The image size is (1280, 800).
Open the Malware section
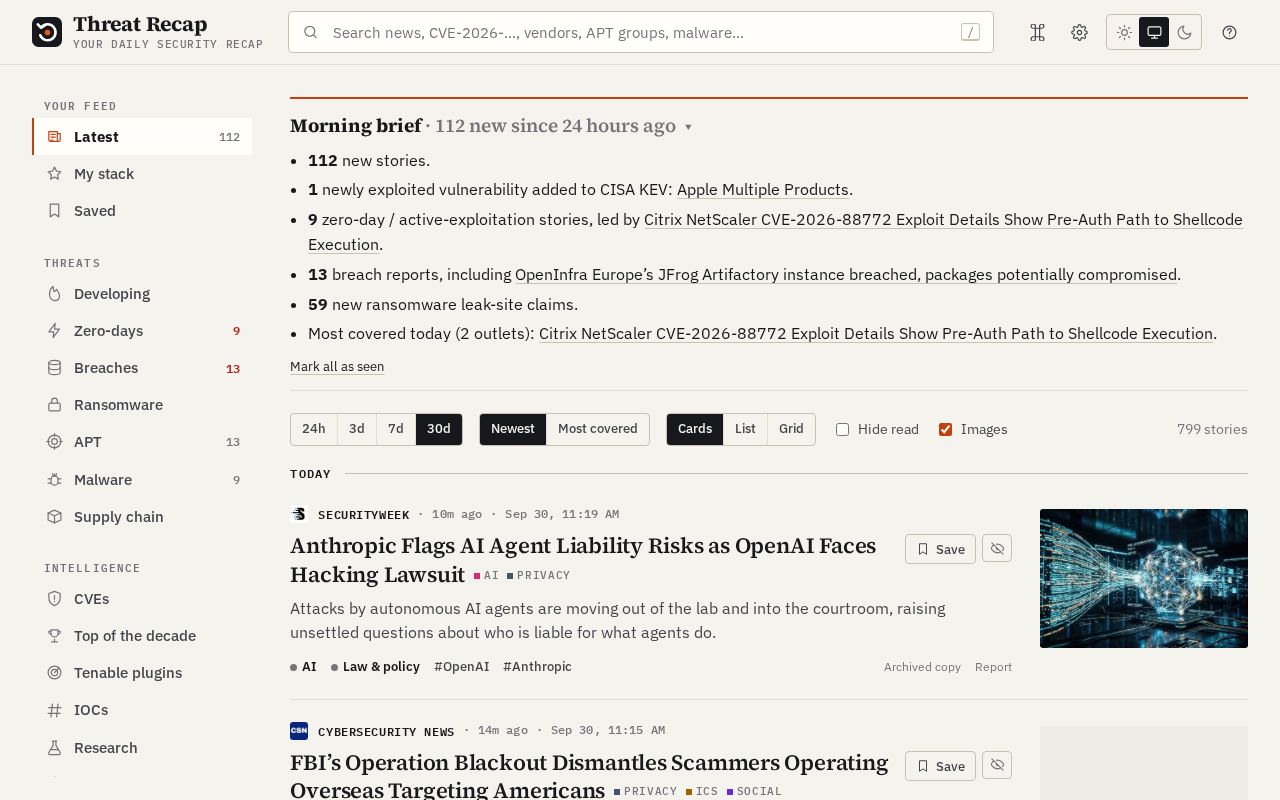[142, 480]
